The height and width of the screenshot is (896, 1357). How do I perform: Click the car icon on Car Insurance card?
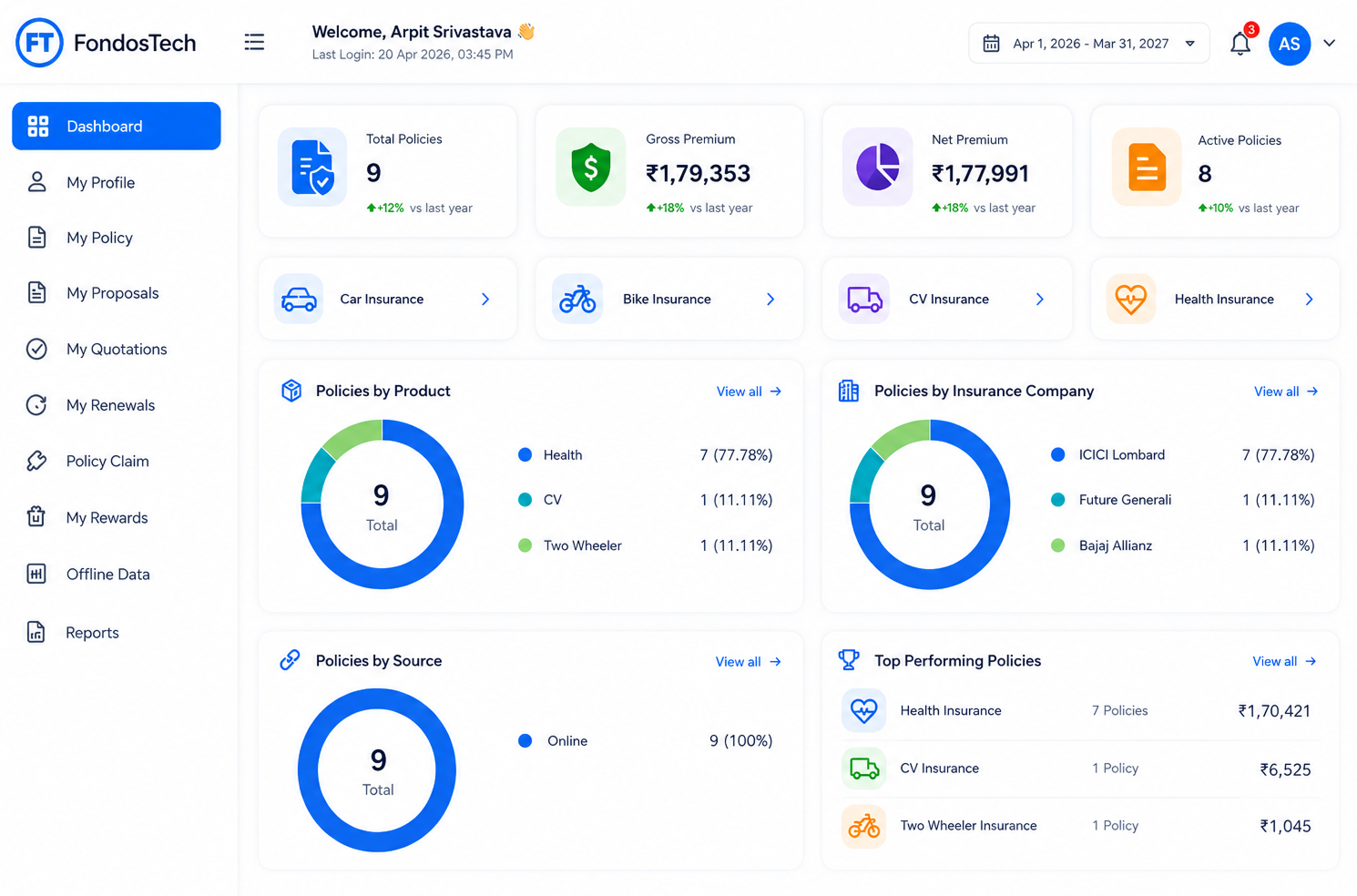299,299
